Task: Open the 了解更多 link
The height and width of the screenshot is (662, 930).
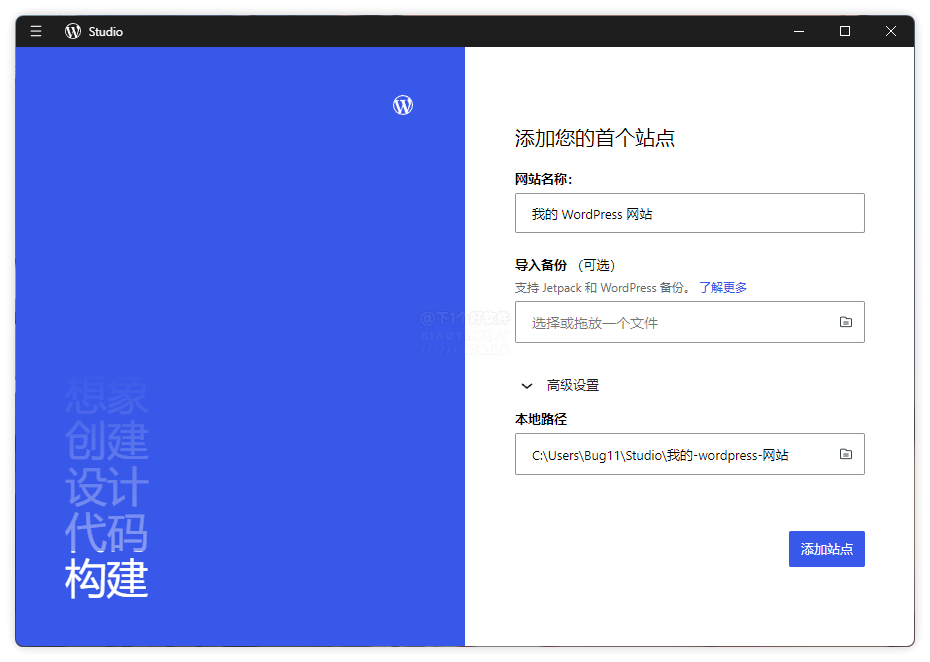Action: [x=722, y=288]
